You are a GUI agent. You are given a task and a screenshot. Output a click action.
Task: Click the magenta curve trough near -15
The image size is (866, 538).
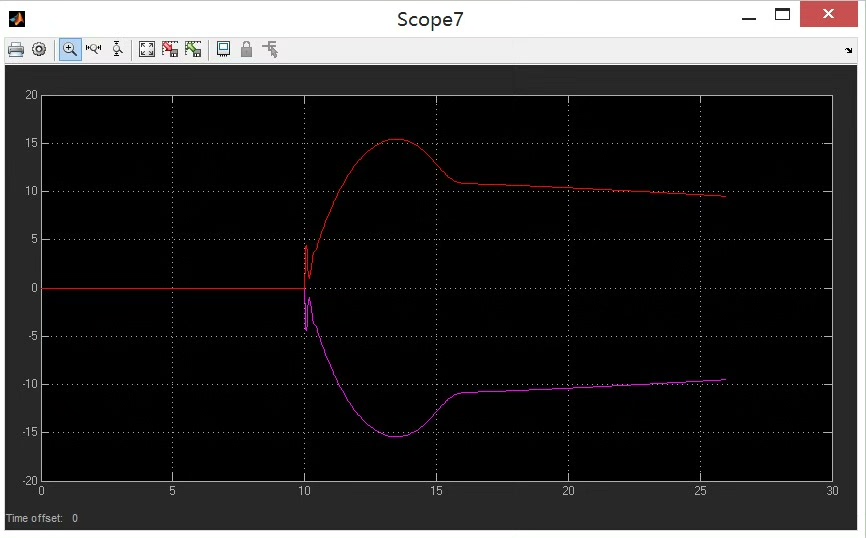click(397, 436)
